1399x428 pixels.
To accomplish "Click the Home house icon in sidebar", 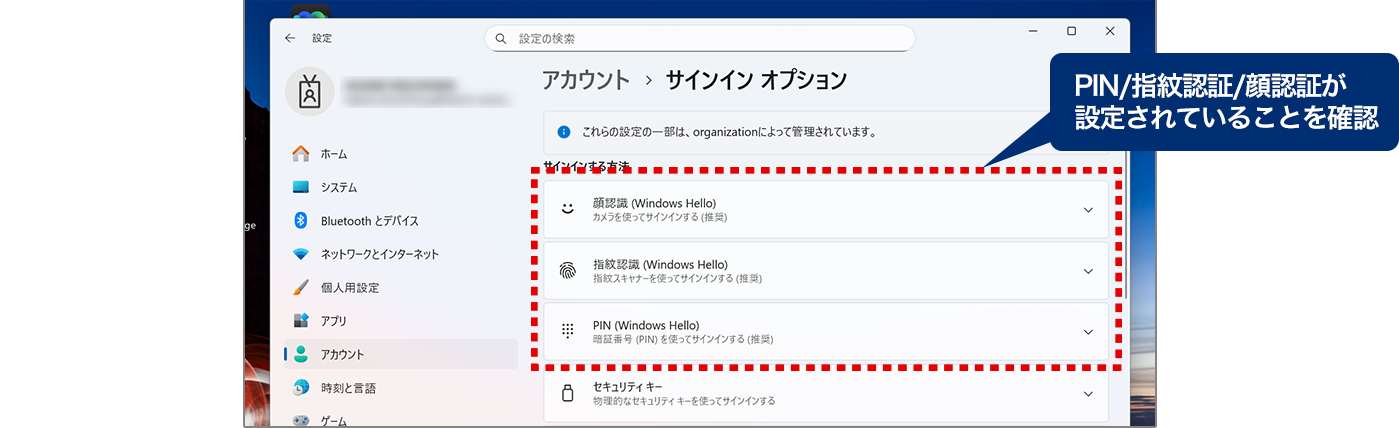I will tap(301, 154).
